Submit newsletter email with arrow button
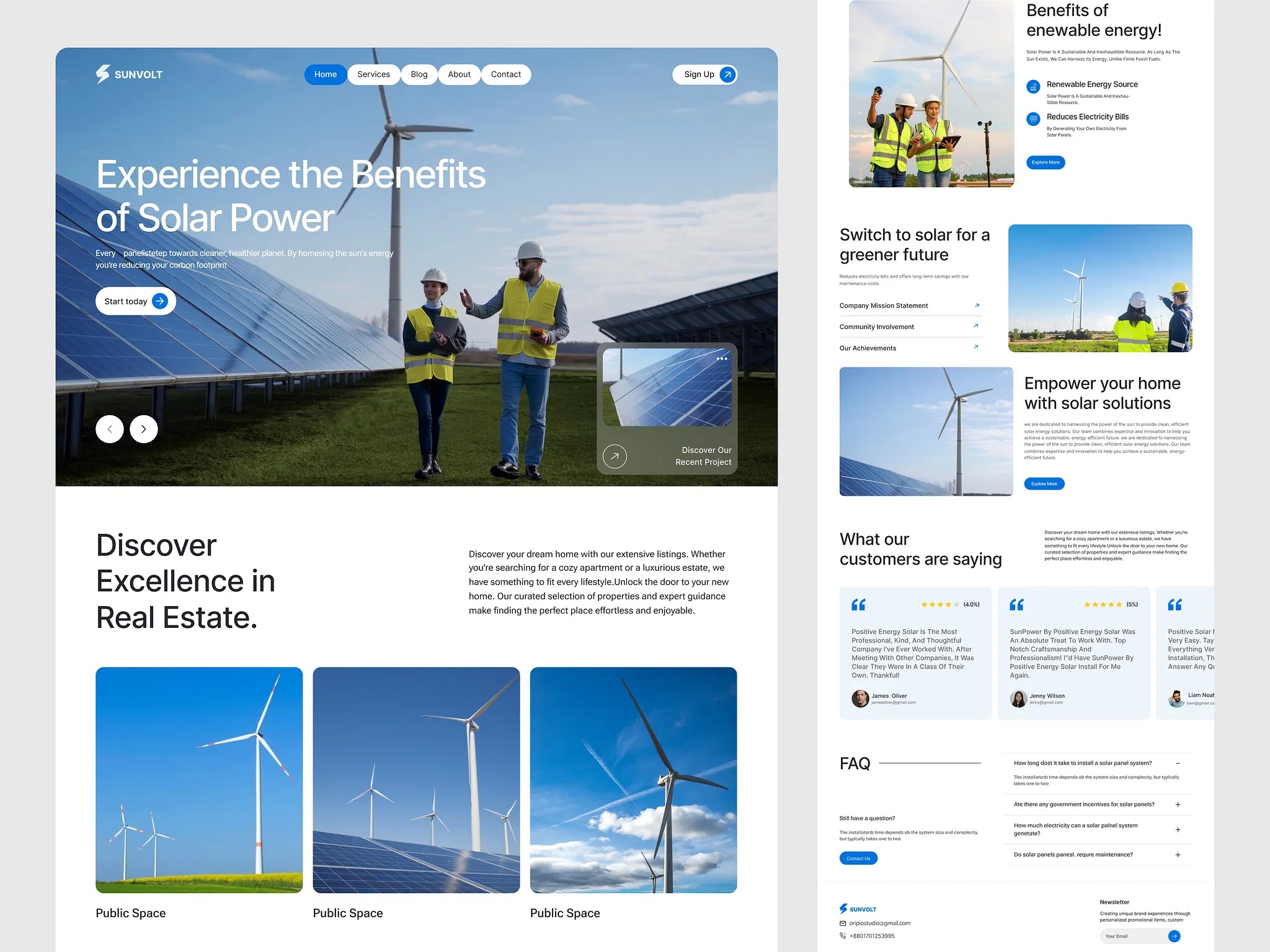The width and height of the screenshot is (1270, 952). coord(1174,936)
